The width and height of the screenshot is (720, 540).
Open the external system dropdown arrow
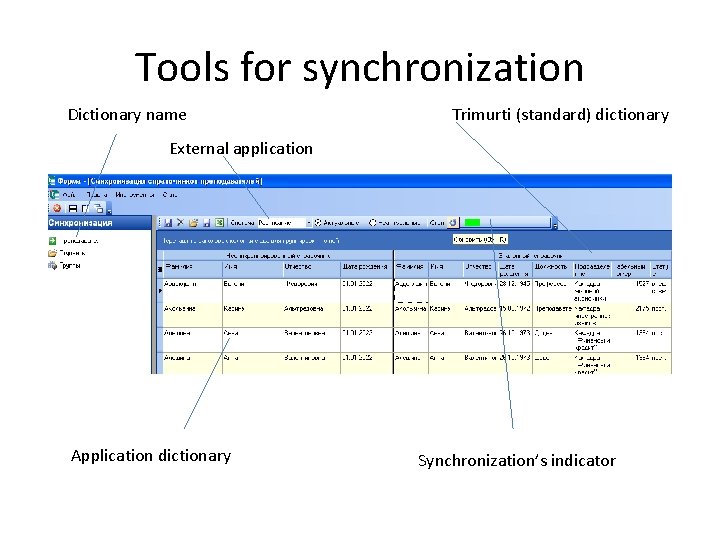pyautogui.click(x=309, y=223)
